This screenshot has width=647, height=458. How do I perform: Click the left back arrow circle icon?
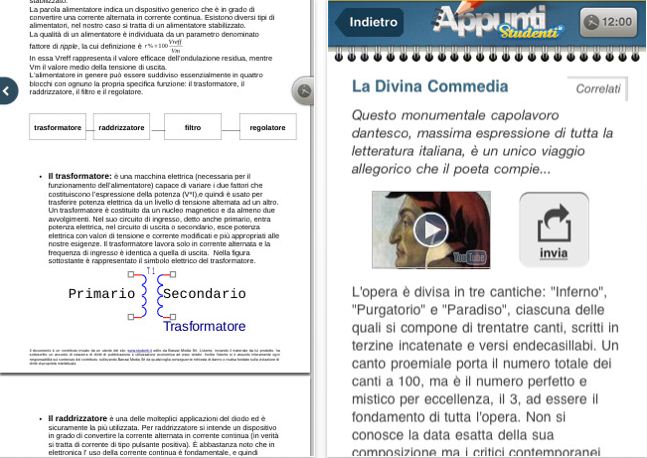point(7,92)
